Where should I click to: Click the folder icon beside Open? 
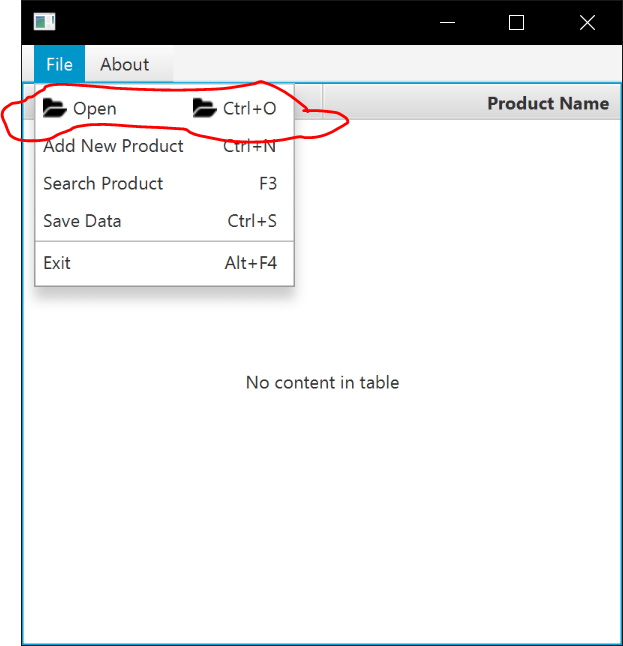coord(54,108)
